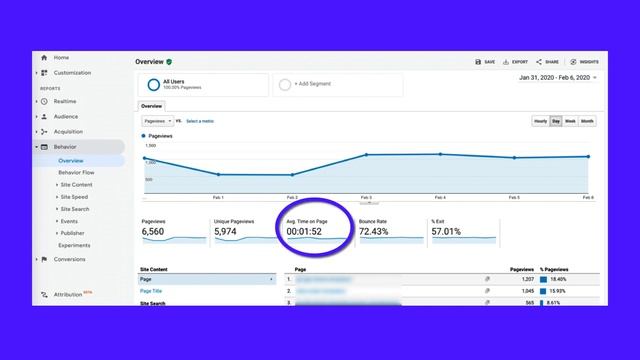
Task: Expand the Customization section
Action: 36,73
